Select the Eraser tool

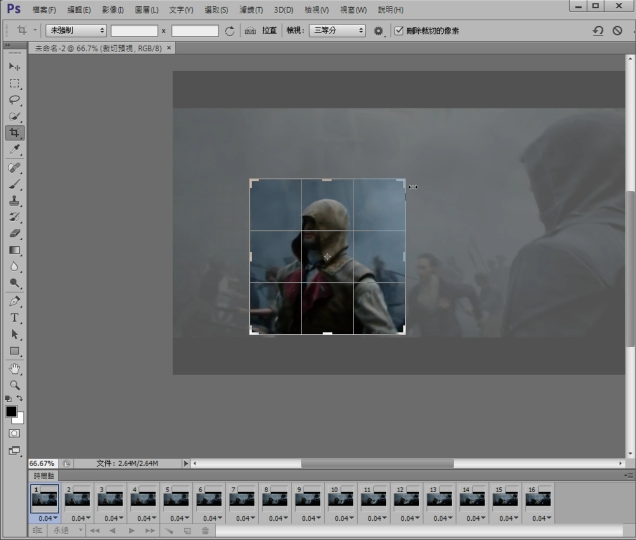pyautogui.click(x=14, y=234)
